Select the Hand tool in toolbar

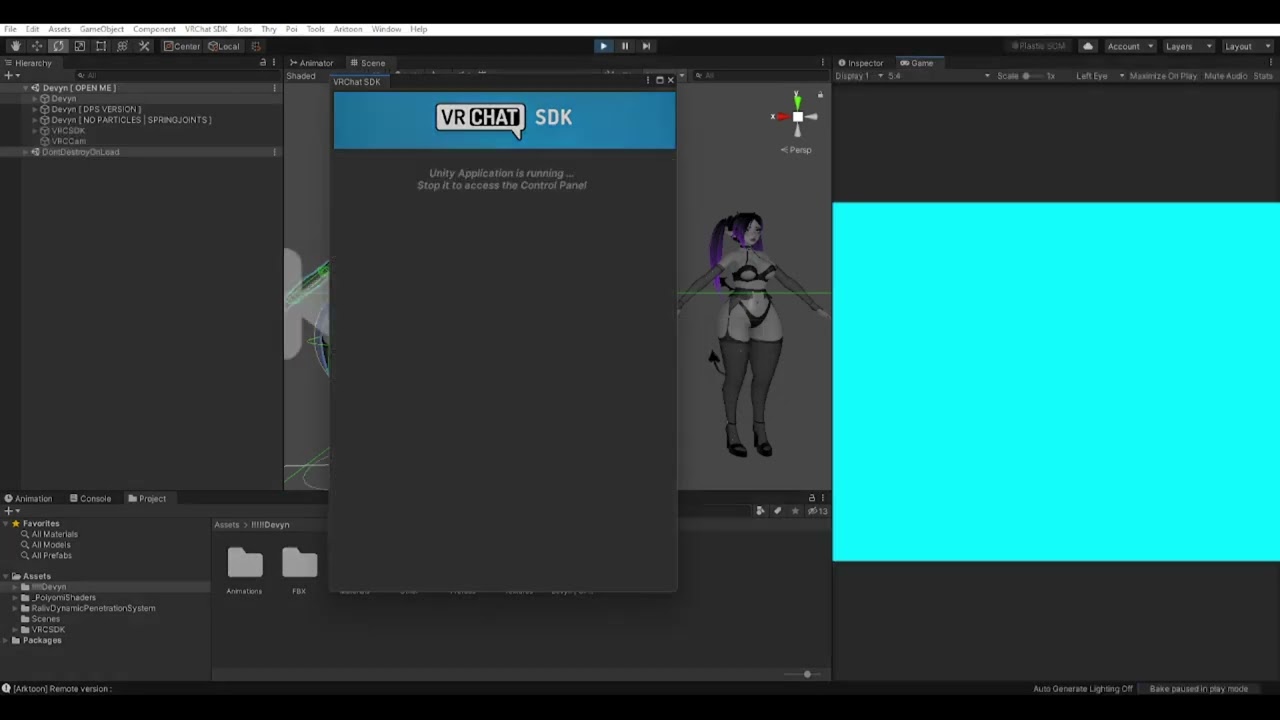pos(15,46)
